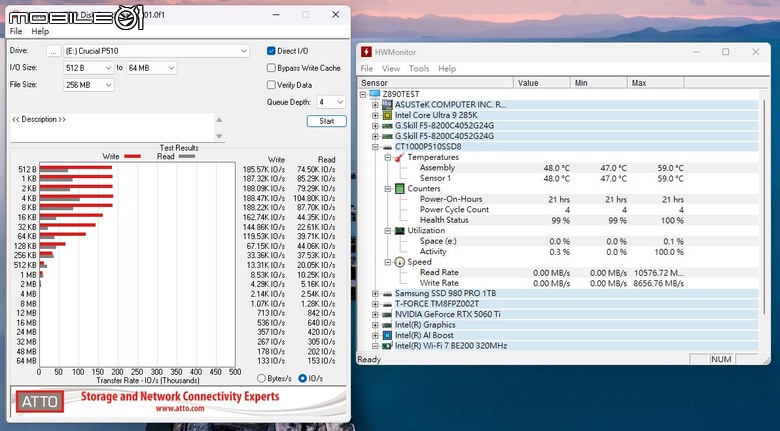Viewport: 780px width, 431px height.
Task: Click the Description scroll down arrow
Action: tap(219, 136)
